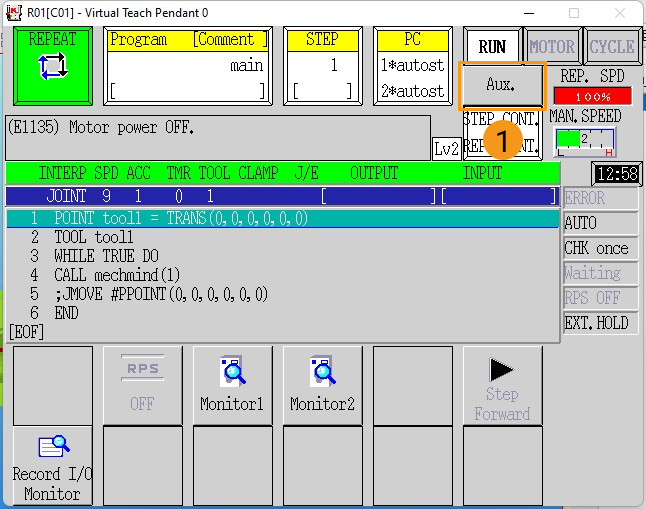
Task: Select the JOINT 9 1 0 1 row
Action: tap(282, 196)
